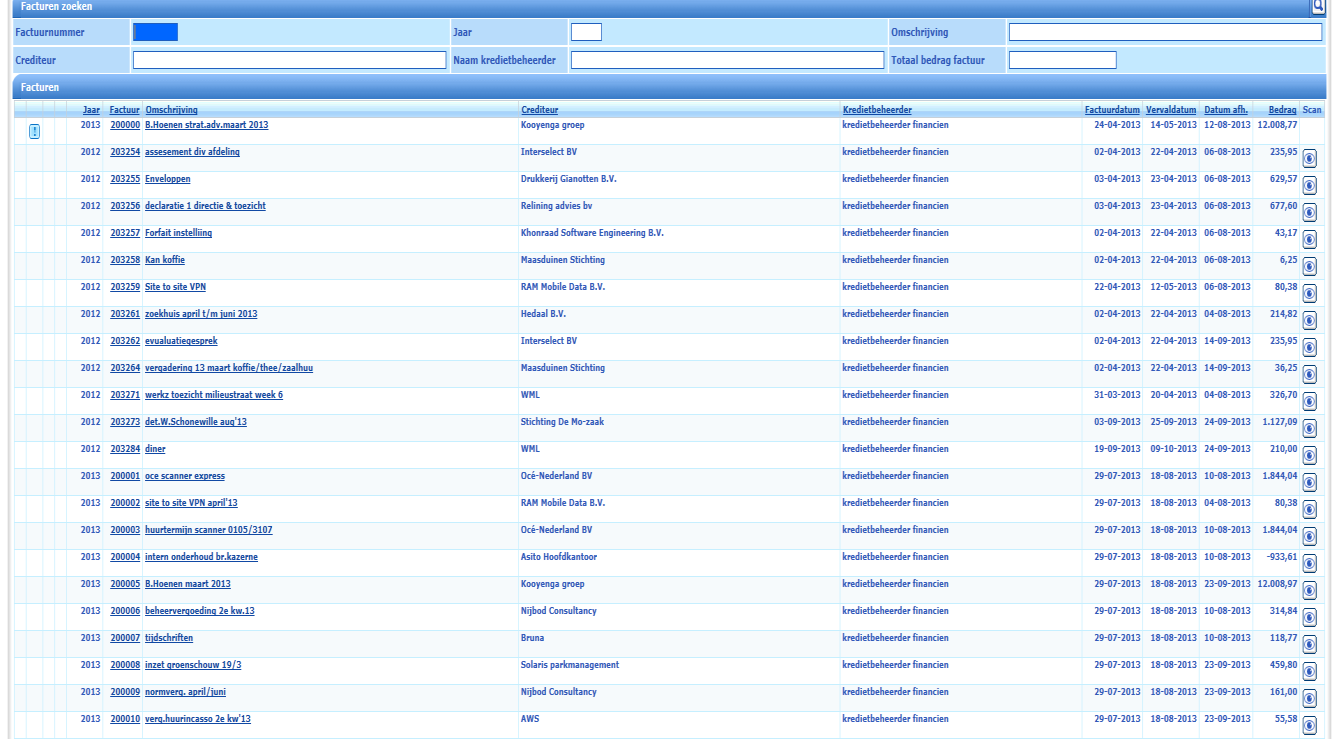Sort by the Kredietbeheerder column header
The height and width of the screenshot is (739, 1339).
(877, 110)
